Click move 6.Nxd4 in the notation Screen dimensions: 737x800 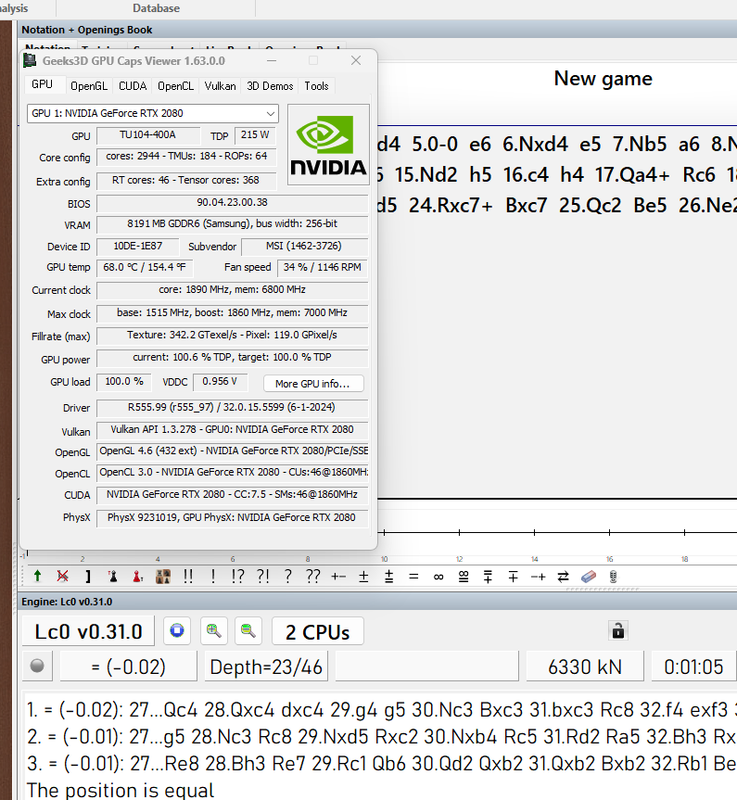click(535, 144)
